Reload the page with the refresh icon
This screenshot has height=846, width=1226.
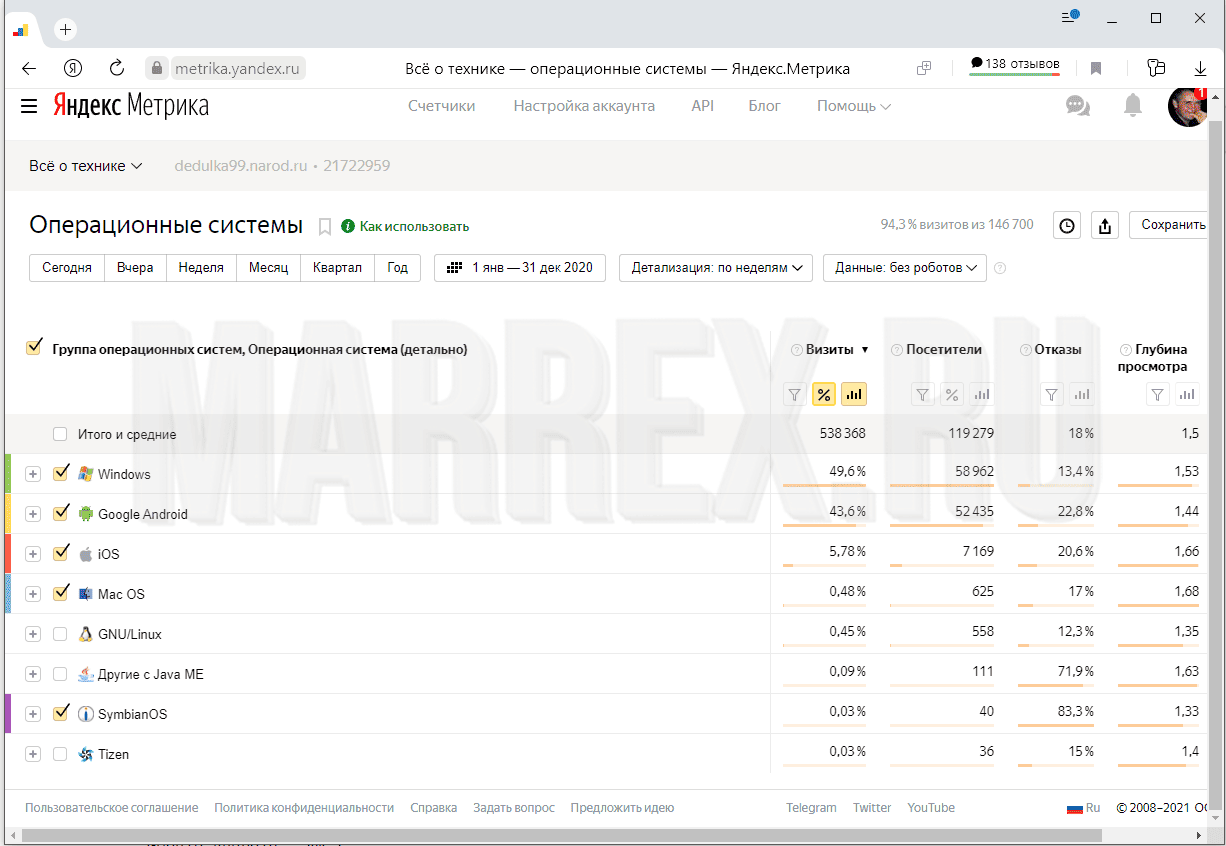pyautogui.click(x=117, y=68)
